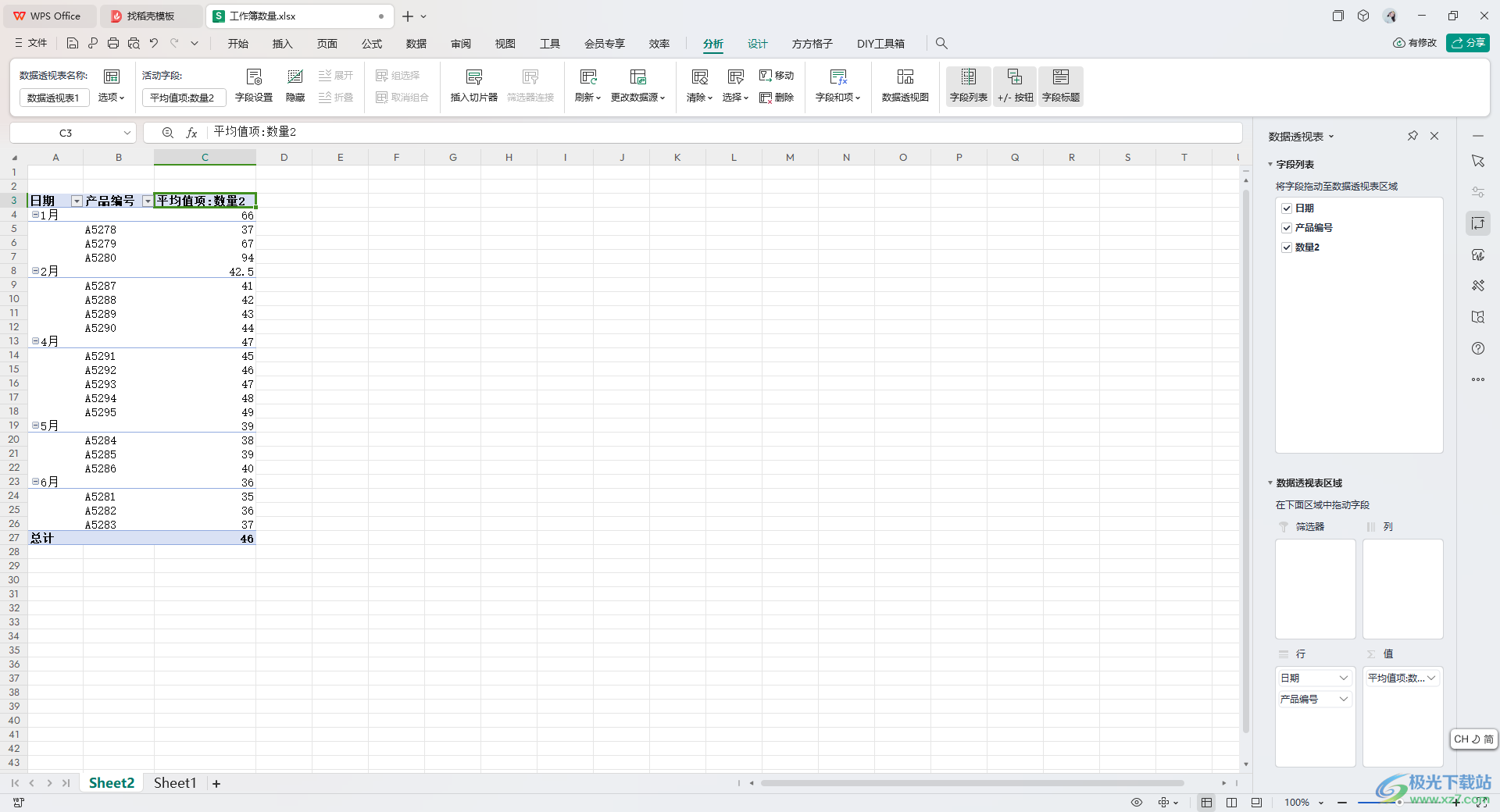Collapse the 2月 group in pivot table

click(x=35, y=271)
